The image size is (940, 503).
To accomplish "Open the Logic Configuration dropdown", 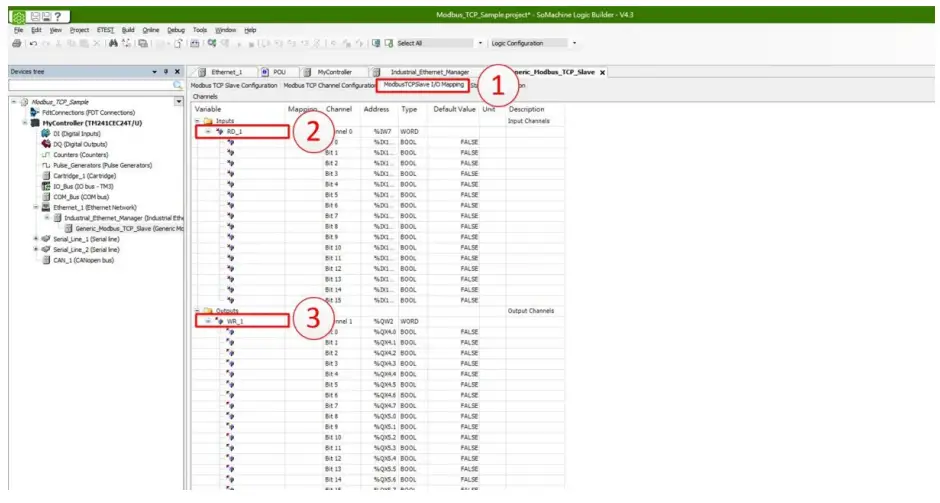I will (x=574, y=44).
